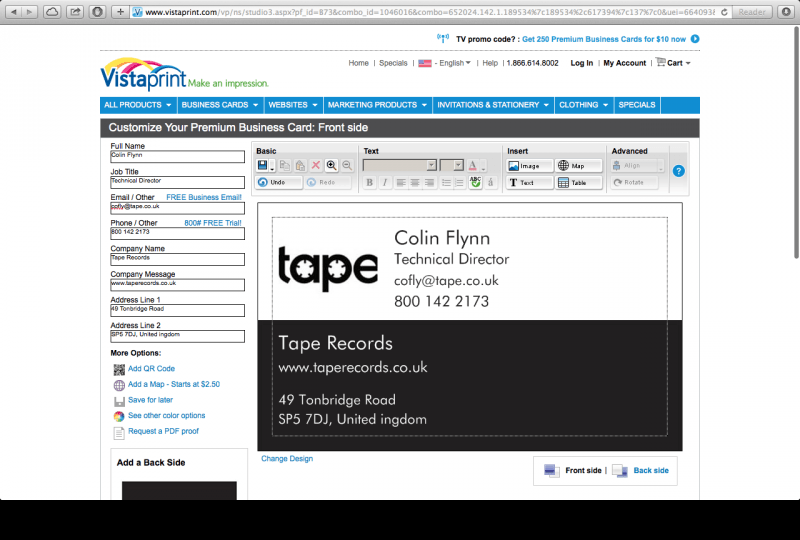Viewport: 800px width, 540px height.
Task: Click the Safari reload page icon
Action: (x=724, y=12)
